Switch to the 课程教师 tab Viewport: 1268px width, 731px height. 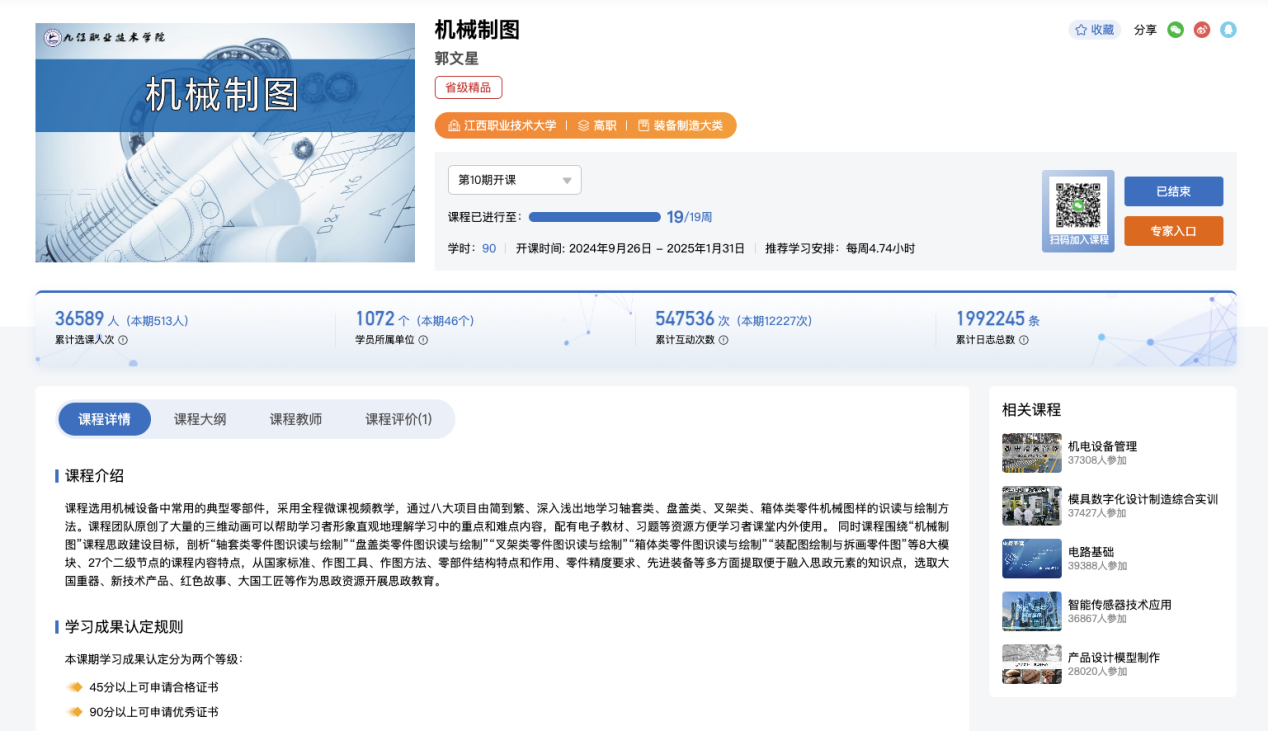click(295, 419)
